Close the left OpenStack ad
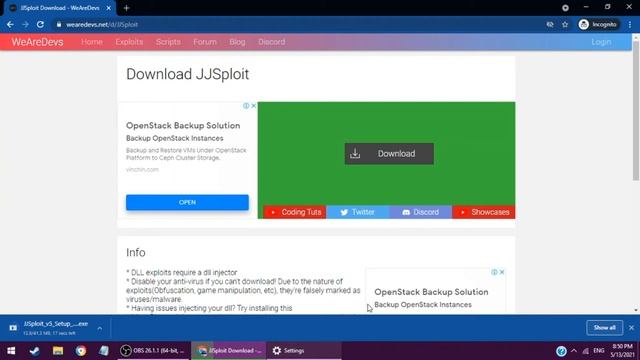Screen dimensions: 640x360 tap(253, 106)
